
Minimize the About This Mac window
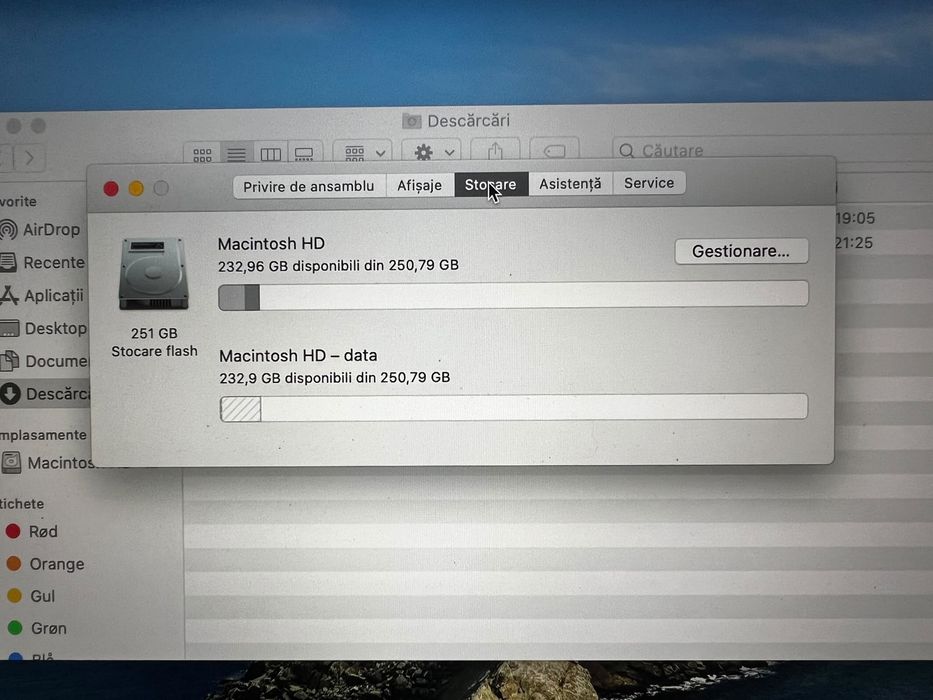coord(136,189)
